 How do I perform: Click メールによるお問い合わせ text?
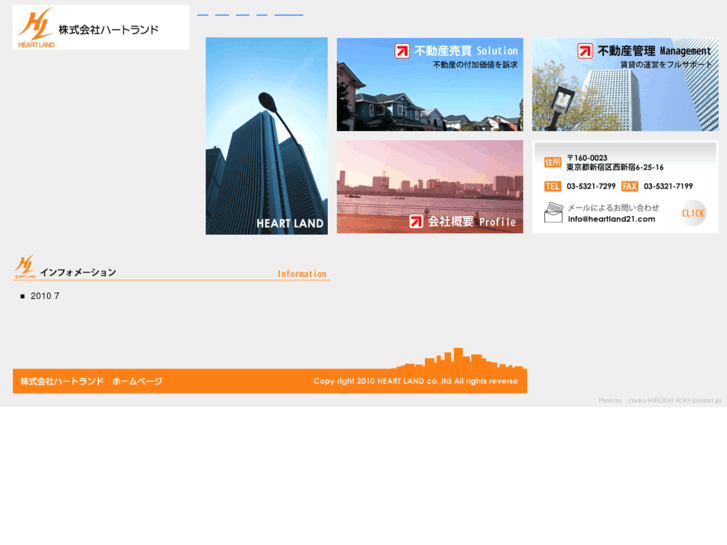613,207
